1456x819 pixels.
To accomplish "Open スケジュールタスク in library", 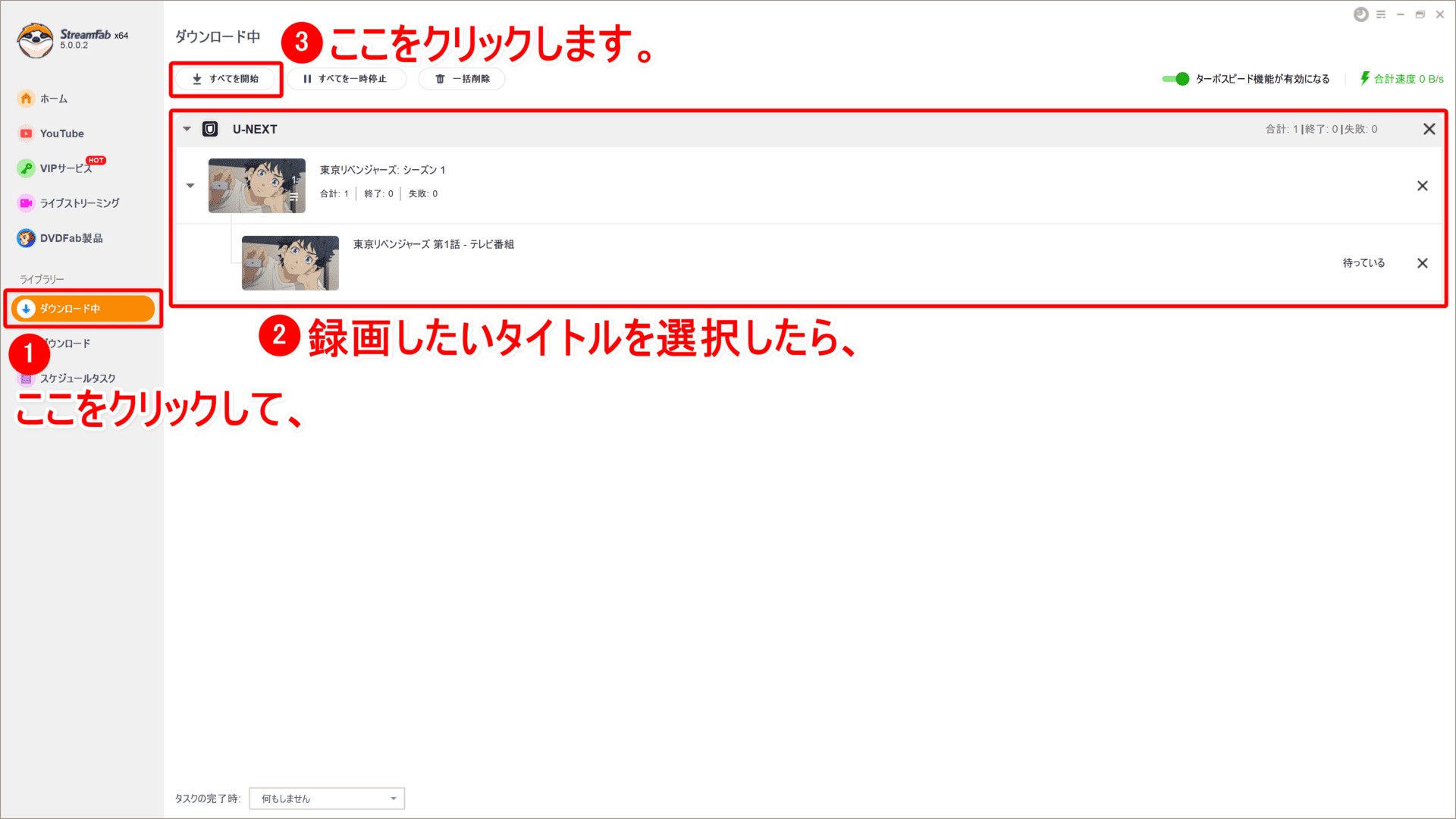I will pyautogui.click(x=77, y=378).
